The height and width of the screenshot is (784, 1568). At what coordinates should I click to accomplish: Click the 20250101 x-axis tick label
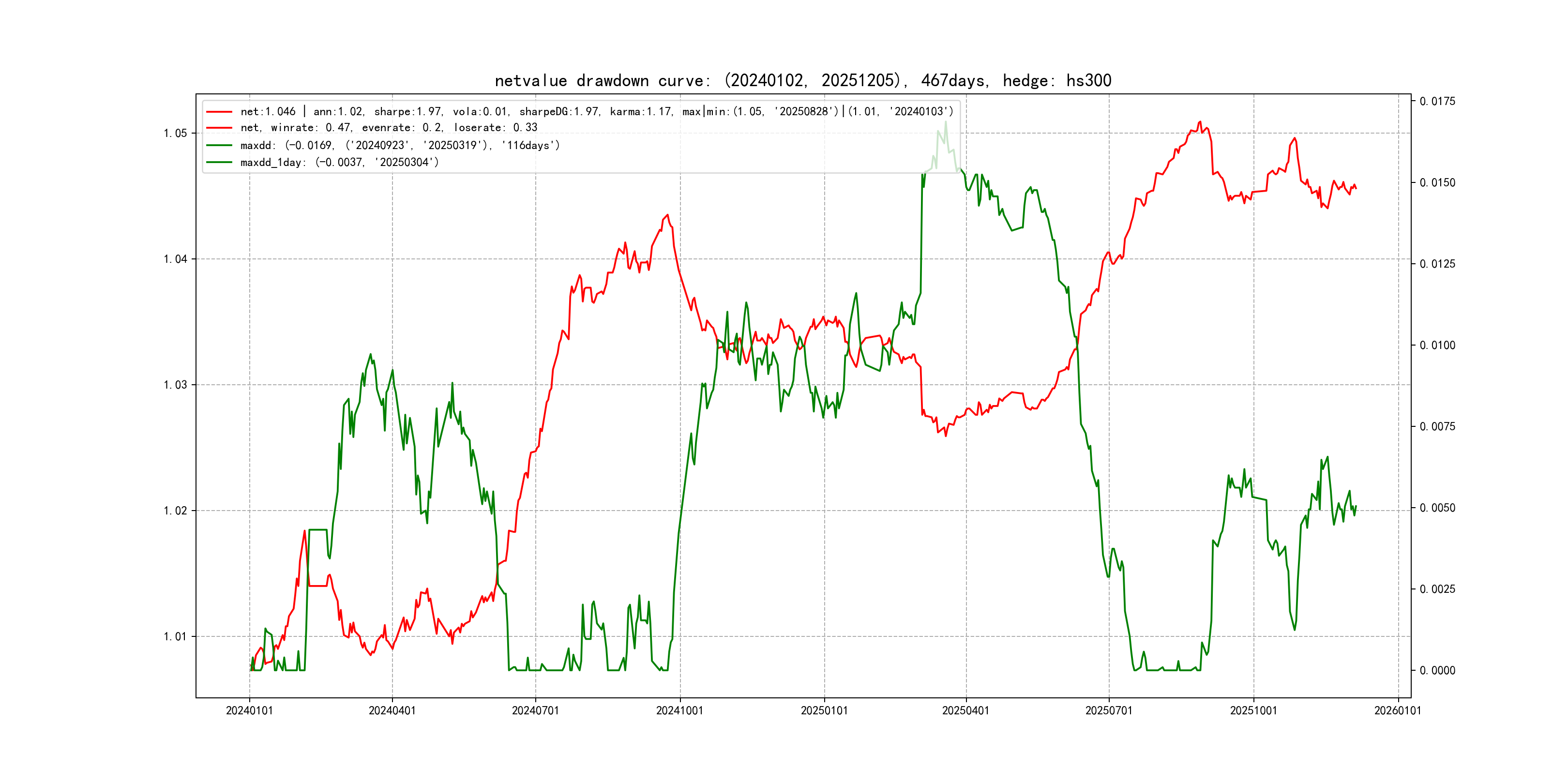click(824, 710)
